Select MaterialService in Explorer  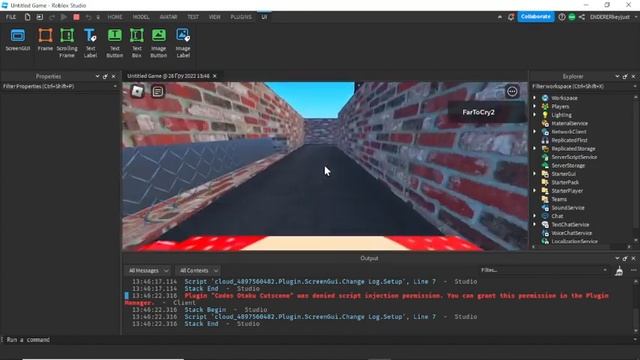click(x=569, y=123)
